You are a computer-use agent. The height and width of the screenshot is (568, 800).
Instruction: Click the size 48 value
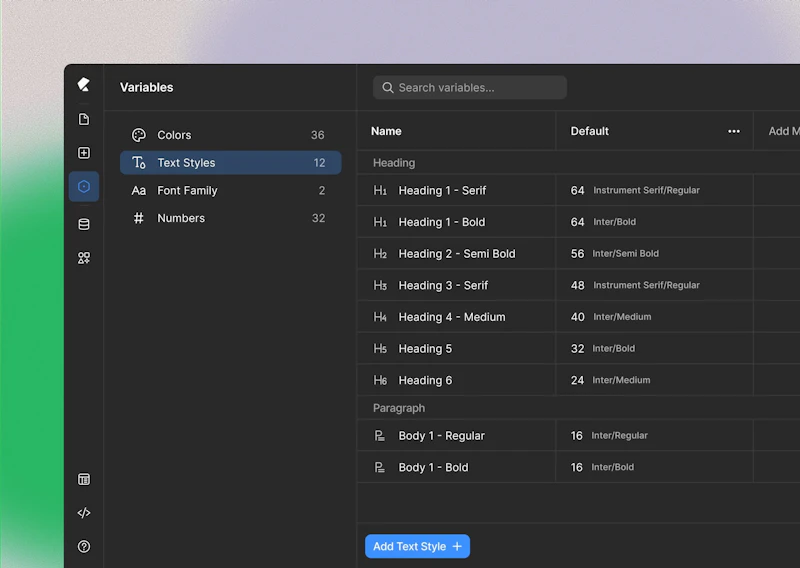(x=578, y=285)
